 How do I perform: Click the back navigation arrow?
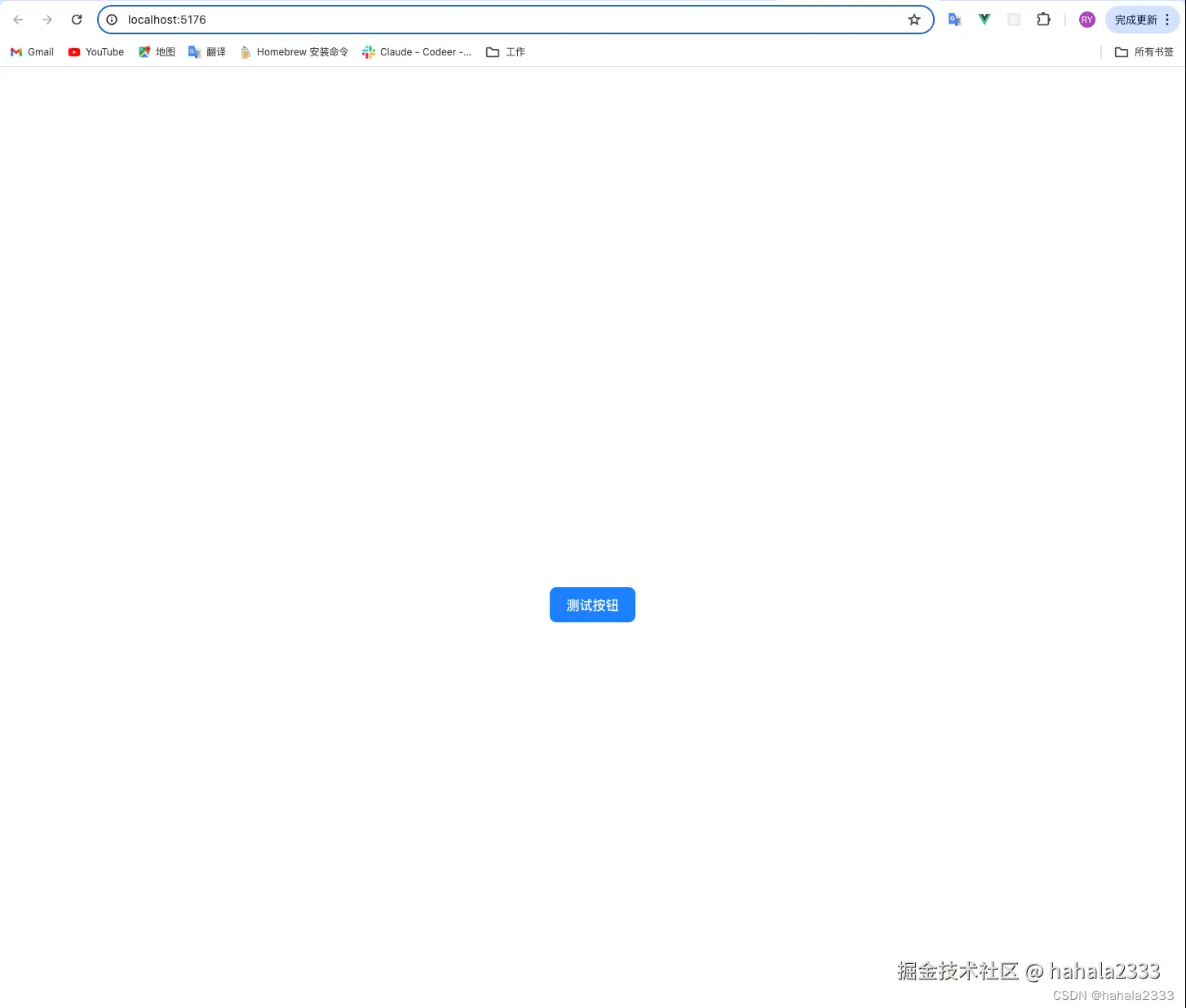18,19
